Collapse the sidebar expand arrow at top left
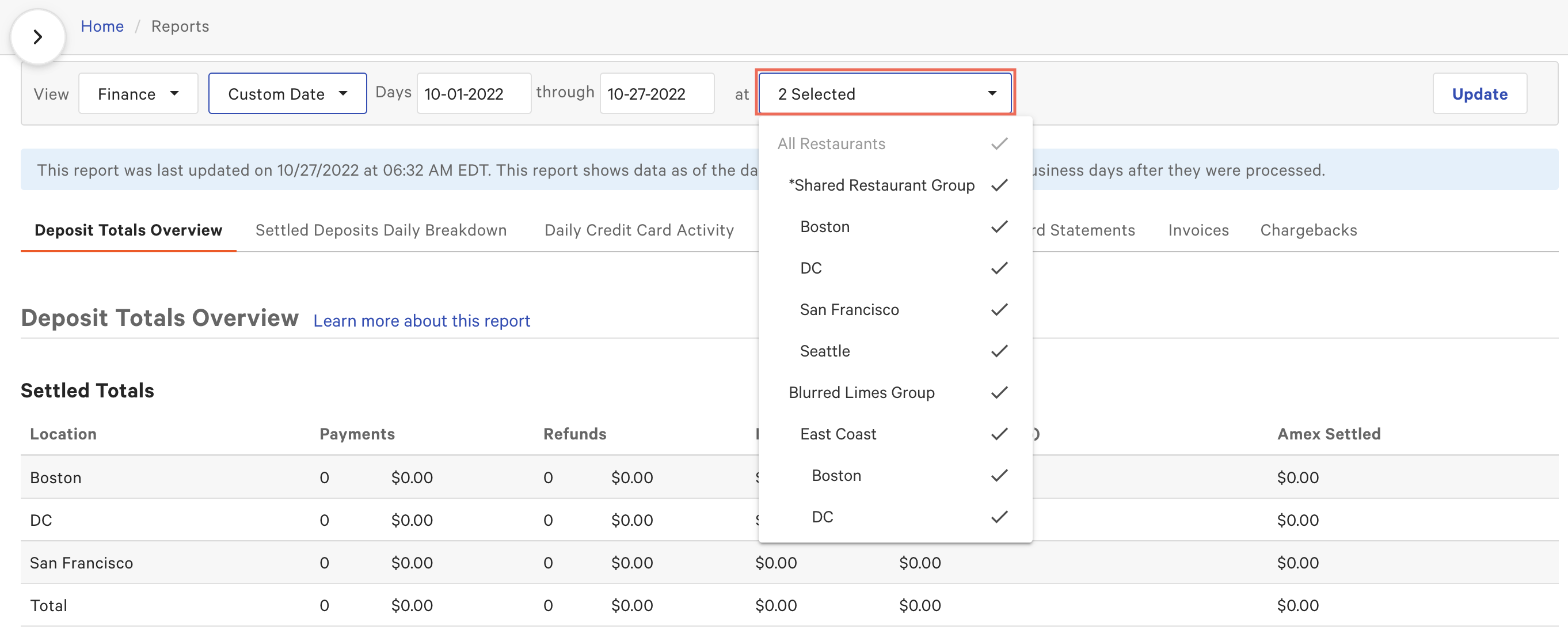 [x=38, y=36]
